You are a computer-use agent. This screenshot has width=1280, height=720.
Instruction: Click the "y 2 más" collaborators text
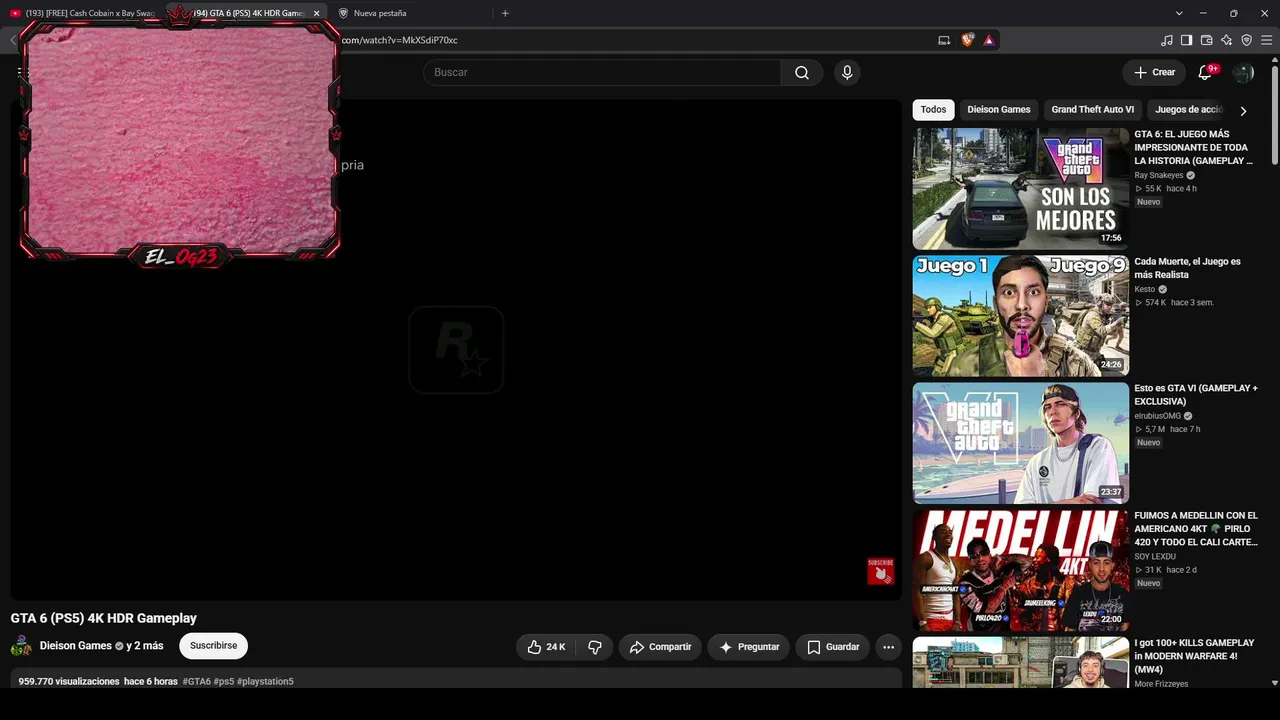pos(145,646)
